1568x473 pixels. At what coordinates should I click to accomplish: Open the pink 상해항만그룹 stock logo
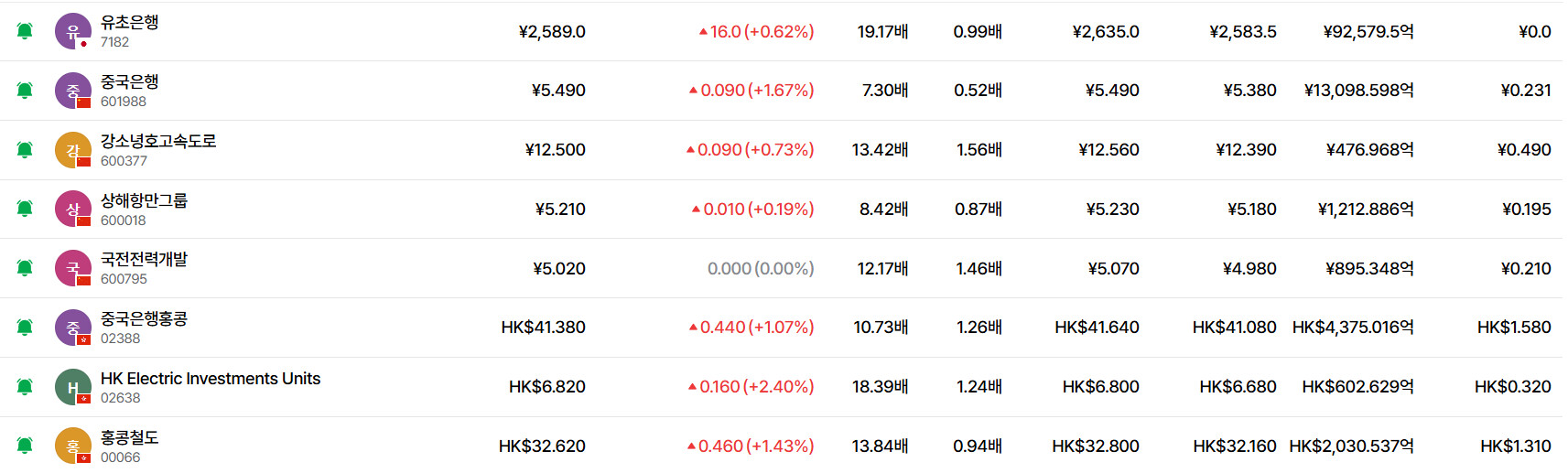[x=73, y=209]
